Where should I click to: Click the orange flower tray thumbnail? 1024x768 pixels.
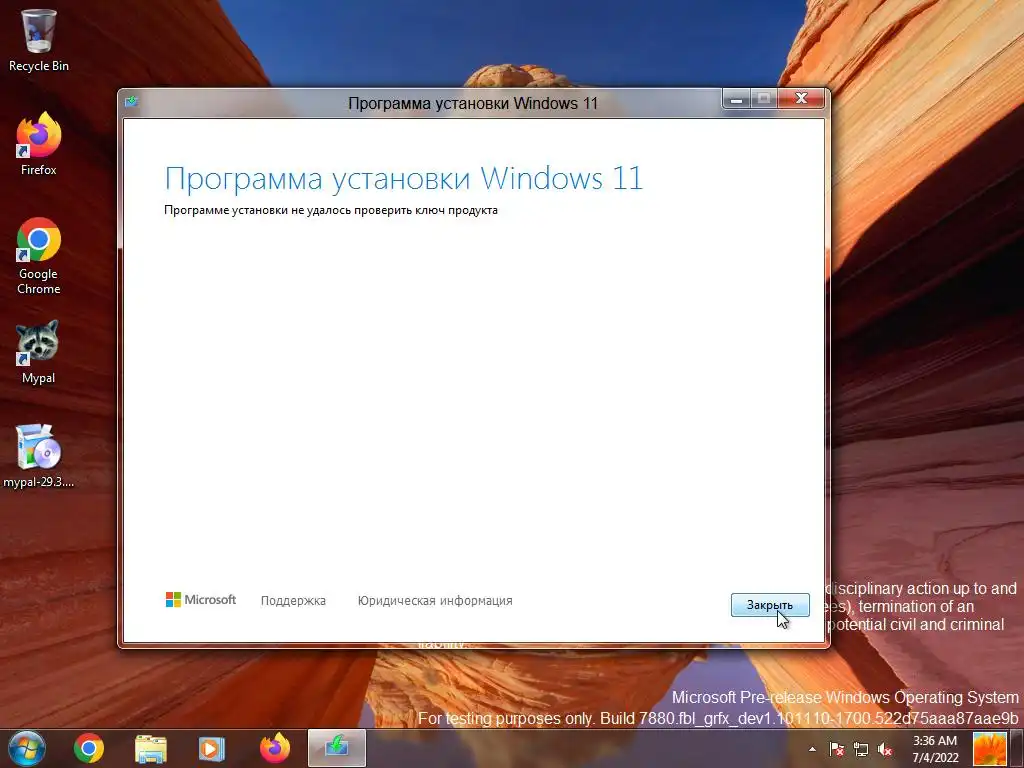pos(990,748)
